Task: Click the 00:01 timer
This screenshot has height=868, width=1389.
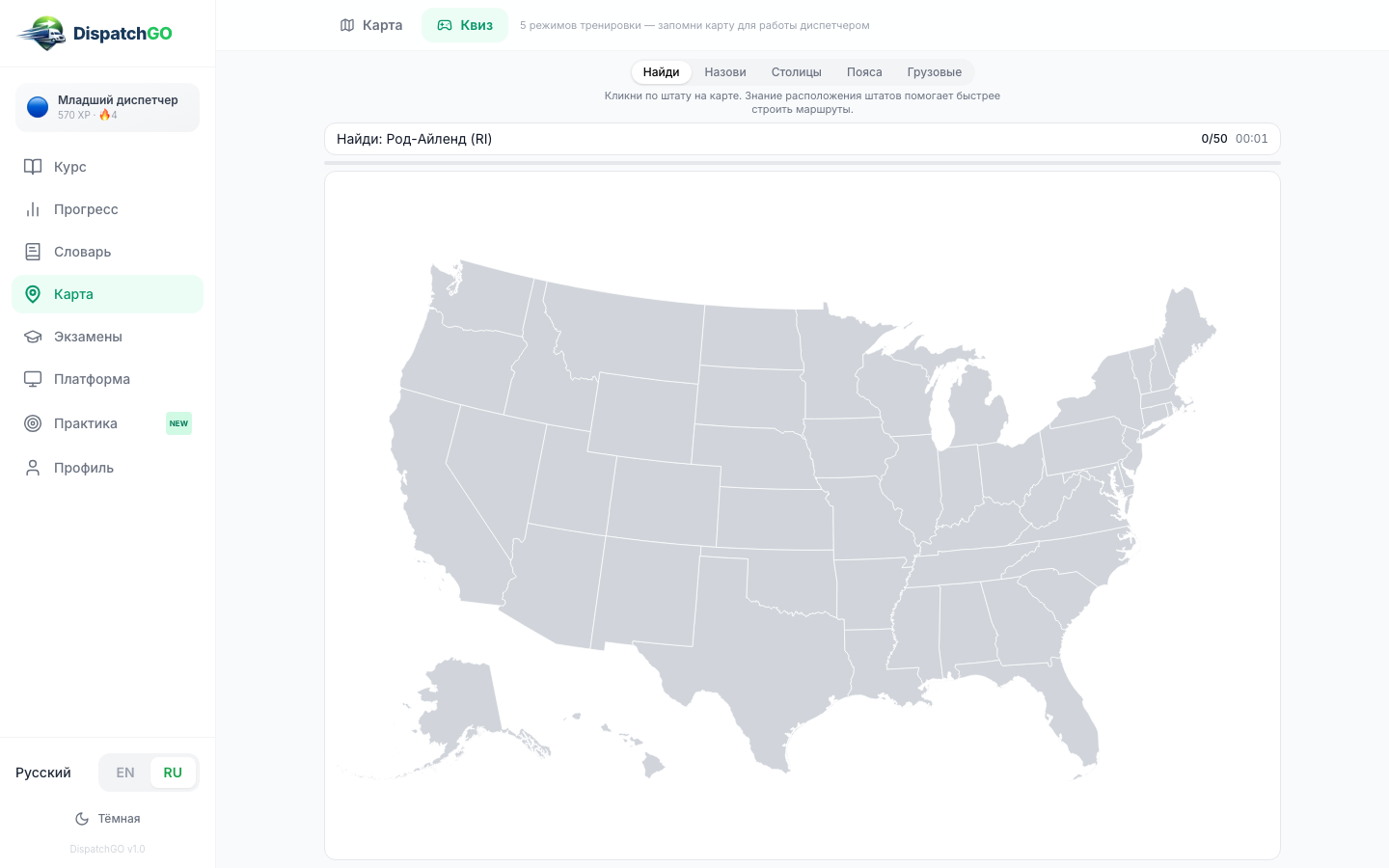Action: 1252,139
